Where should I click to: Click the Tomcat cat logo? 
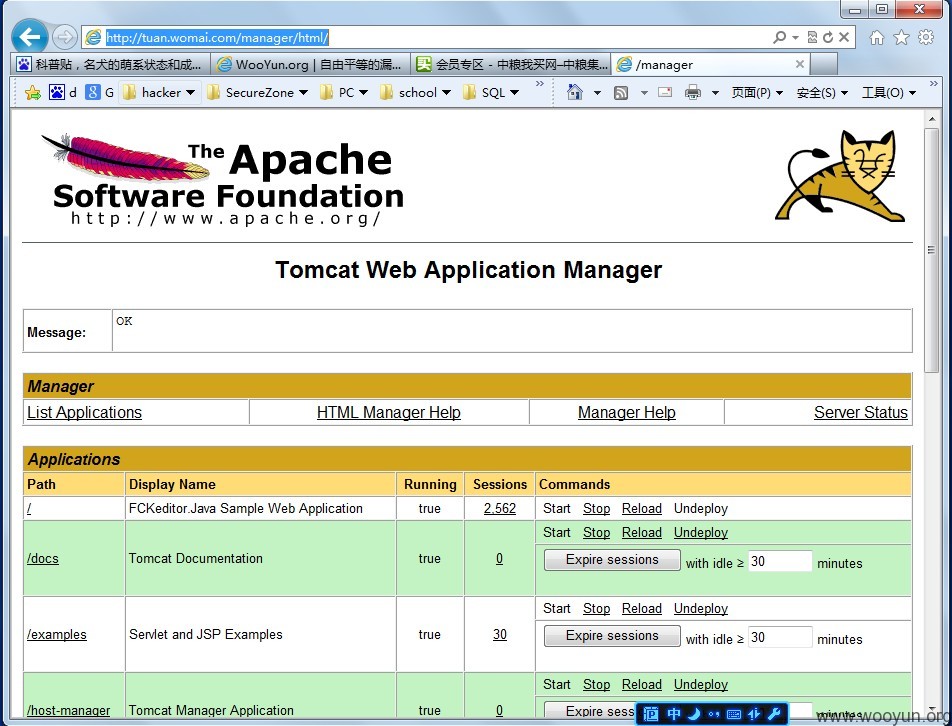(x=840, y=176)
